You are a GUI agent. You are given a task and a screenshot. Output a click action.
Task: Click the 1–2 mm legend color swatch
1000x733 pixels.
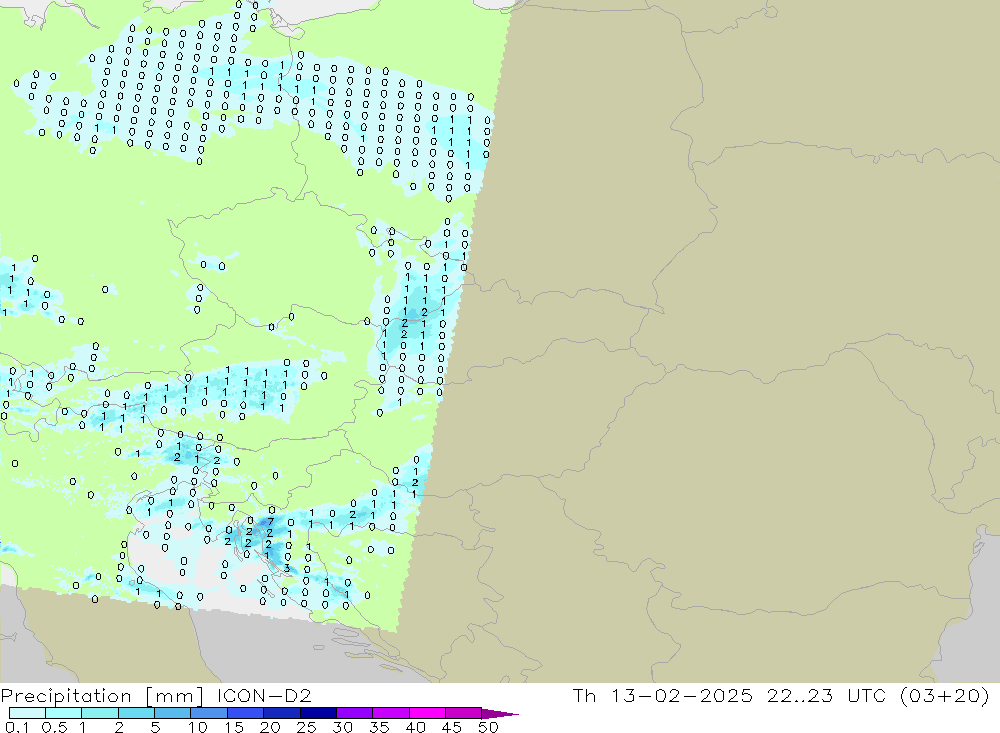click(100, 713)
